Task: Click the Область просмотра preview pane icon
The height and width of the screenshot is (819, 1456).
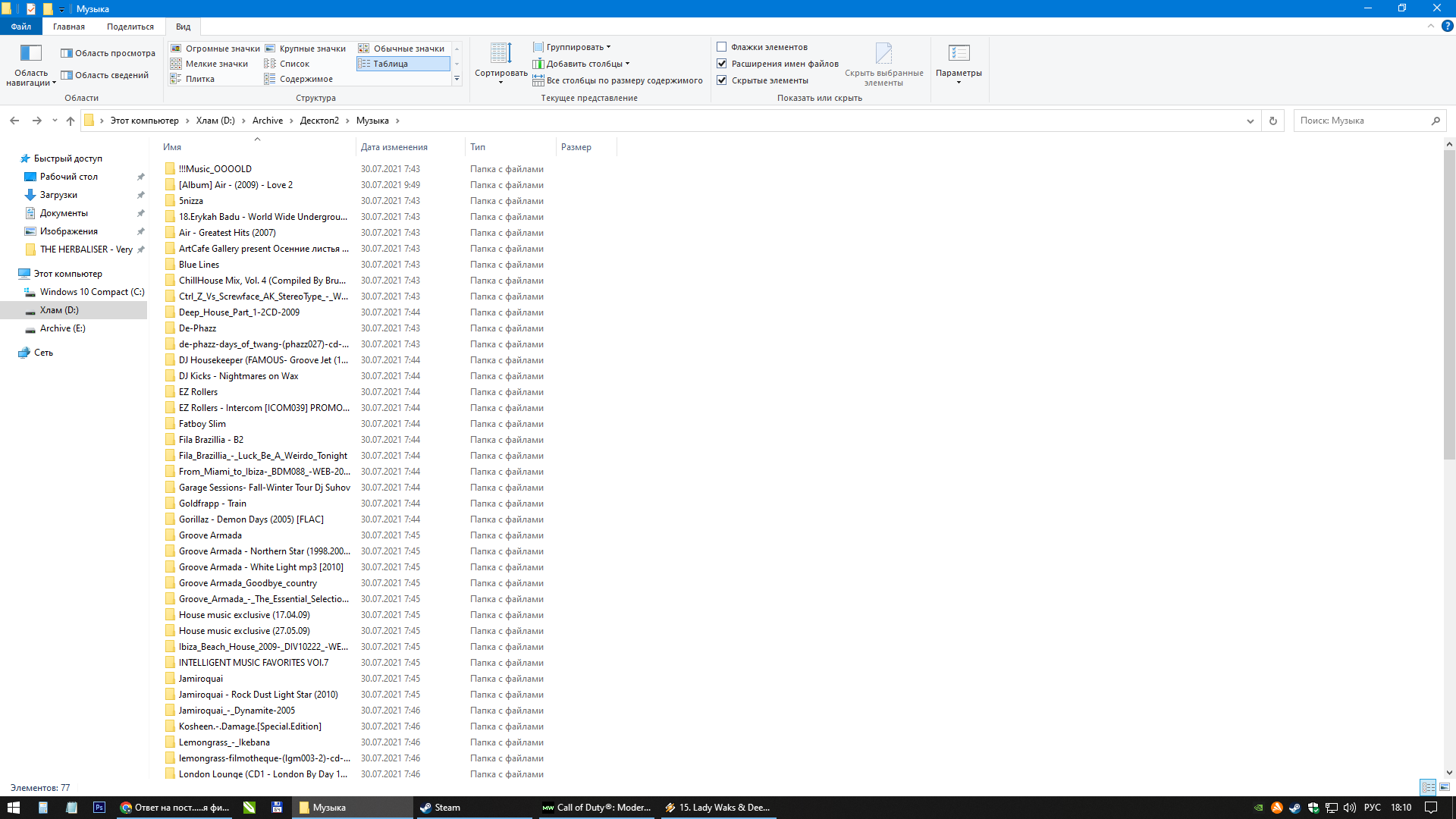Action: click(x=67, y=53)
